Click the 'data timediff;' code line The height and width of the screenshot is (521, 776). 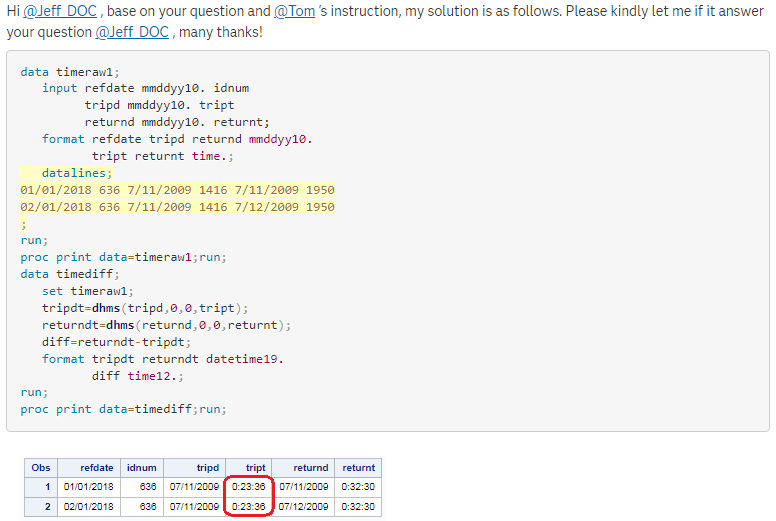pyautogui.click(x=69, y=274)
